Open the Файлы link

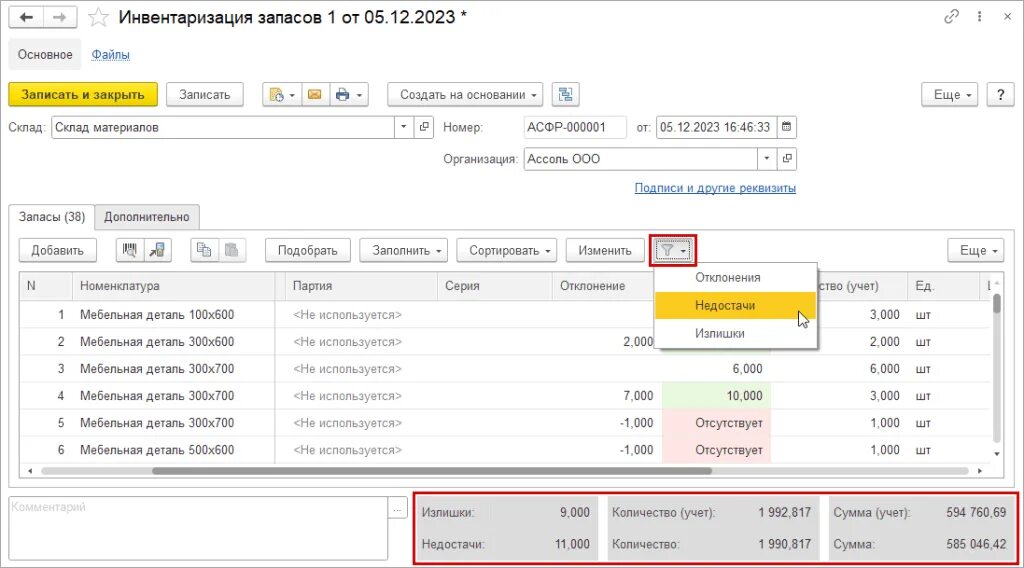pyautogui.click(x=110, y=55)
